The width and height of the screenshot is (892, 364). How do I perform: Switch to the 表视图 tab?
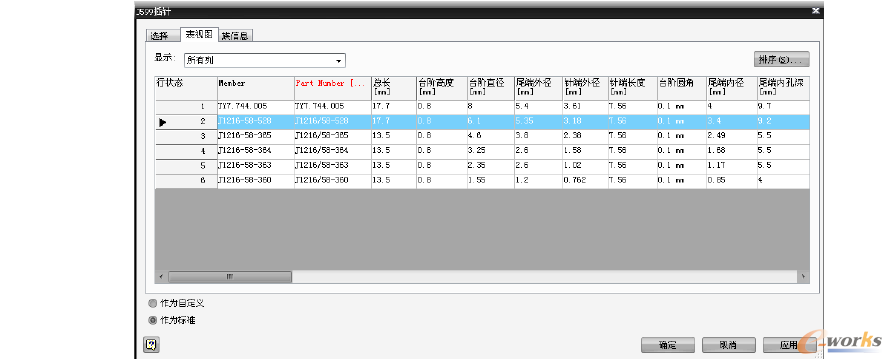point(199,34)
